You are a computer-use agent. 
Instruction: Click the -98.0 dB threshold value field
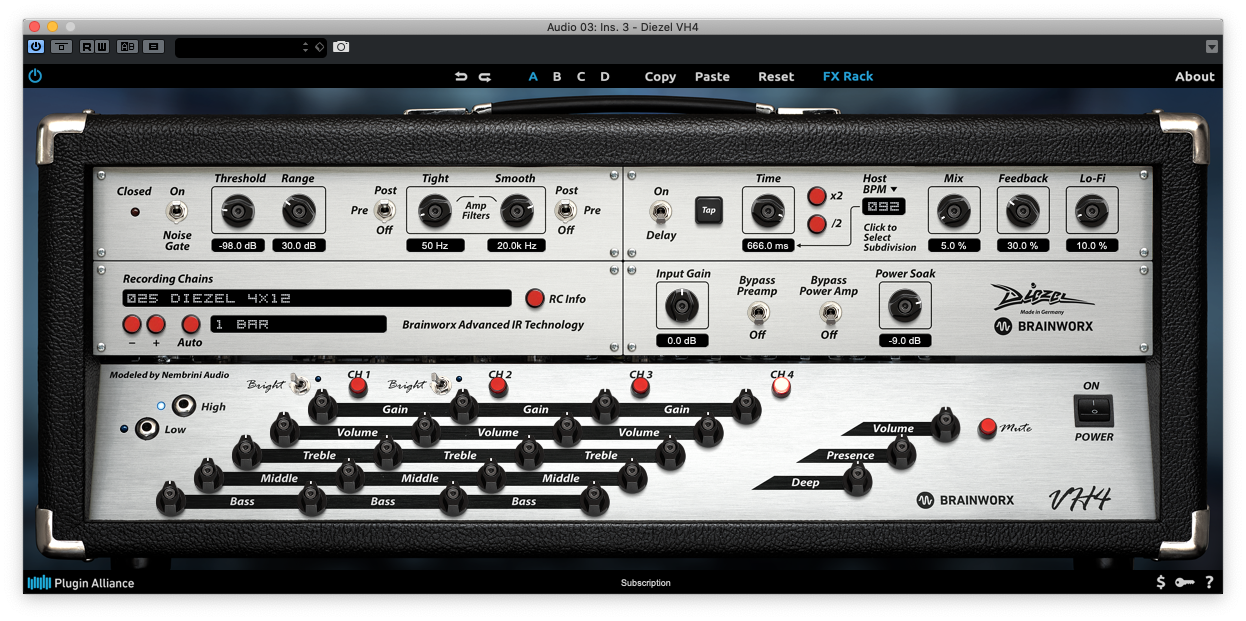point(238,245)
